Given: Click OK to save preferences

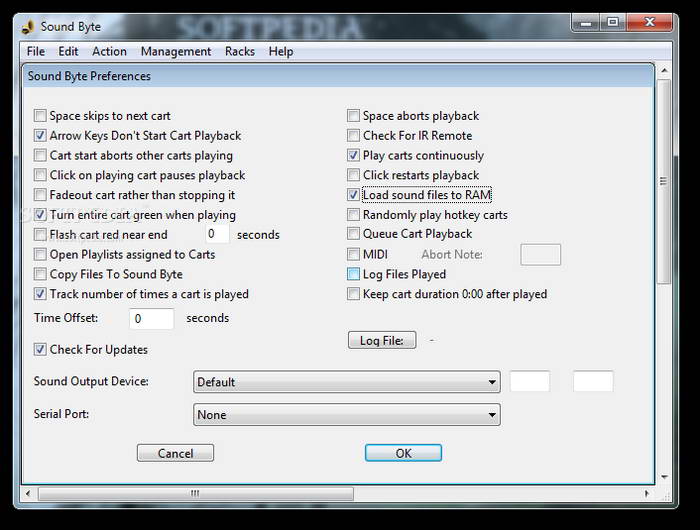Looking at the screenshot, I should tap(404, 453).
